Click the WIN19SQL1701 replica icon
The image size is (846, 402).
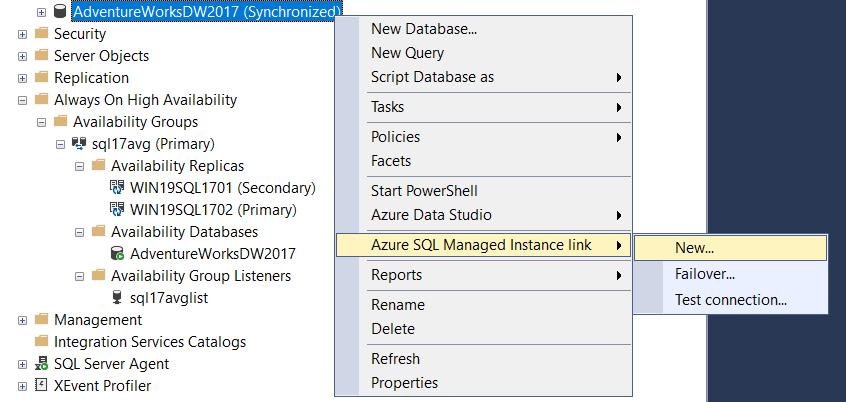click(117, 188)
